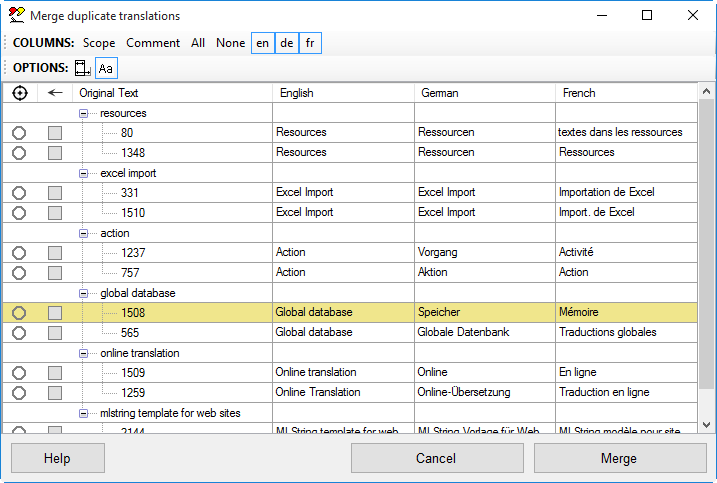Viewport: 717px width, 483px height.
Task: Click the target icon column header
Action: click(20, 93)
